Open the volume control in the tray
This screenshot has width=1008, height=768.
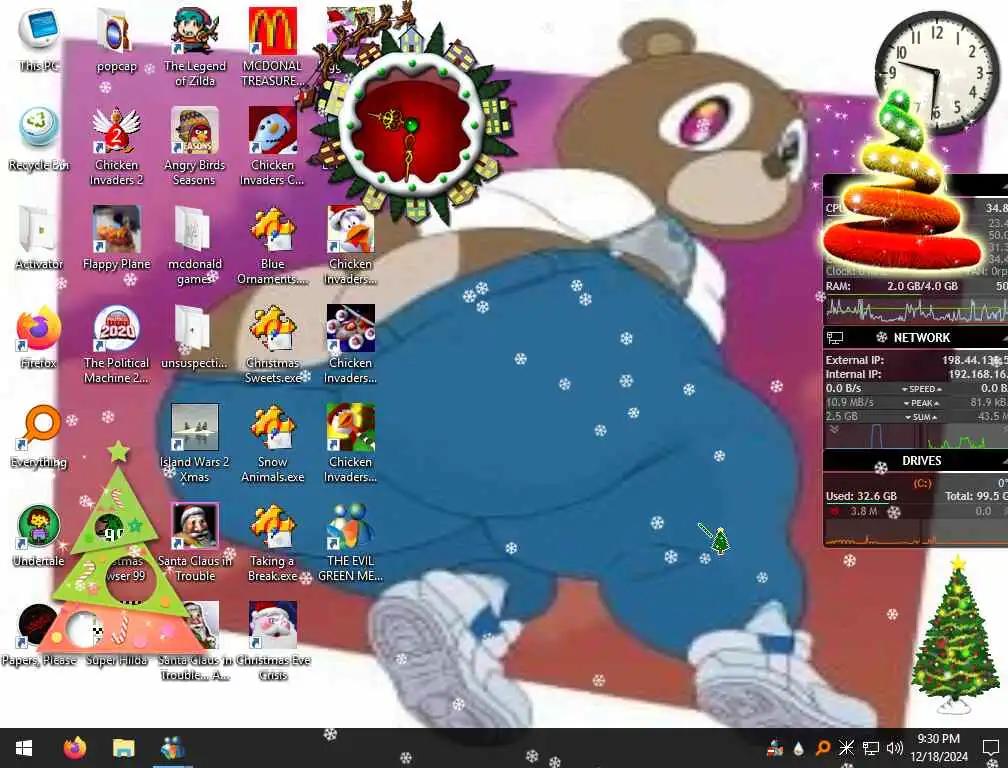pyautogui.click(x=894, y=748)
